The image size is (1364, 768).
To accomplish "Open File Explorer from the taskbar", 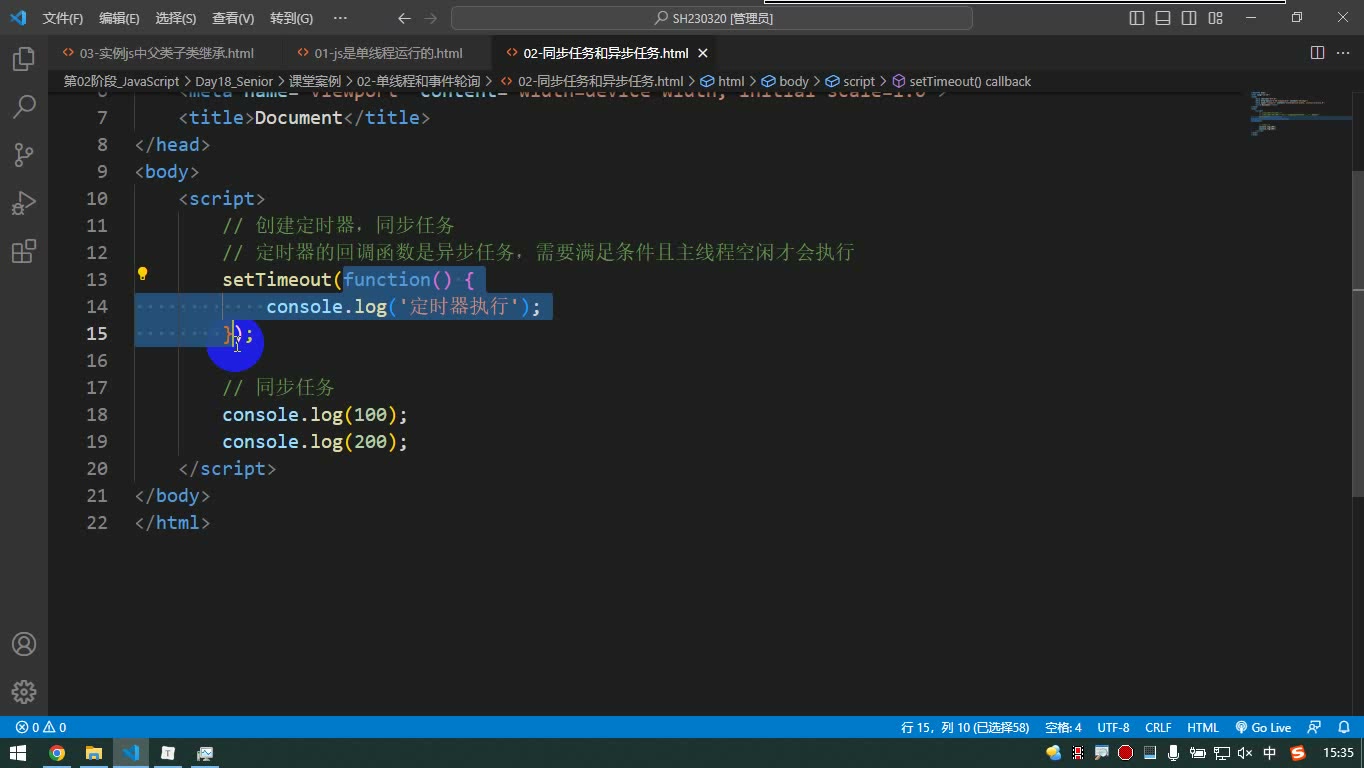I will coord(94,753).
